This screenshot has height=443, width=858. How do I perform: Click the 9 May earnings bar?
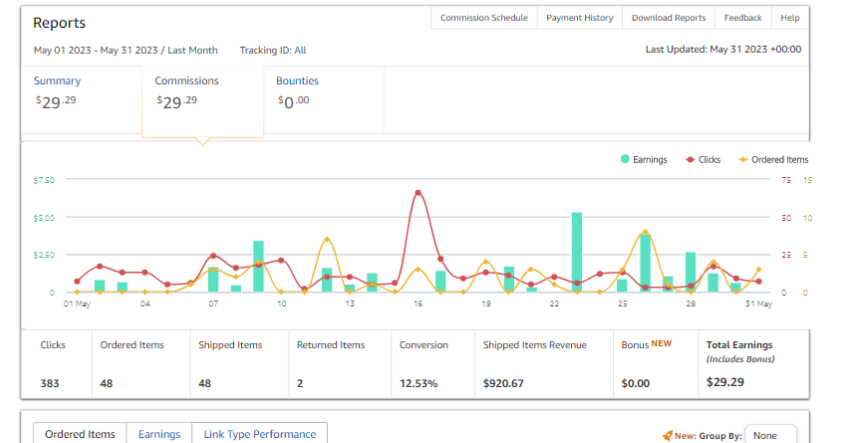click(259, 266)
